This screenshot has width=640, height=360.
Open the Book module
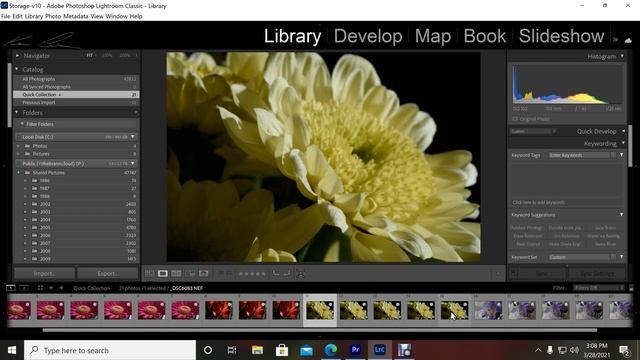484,36
